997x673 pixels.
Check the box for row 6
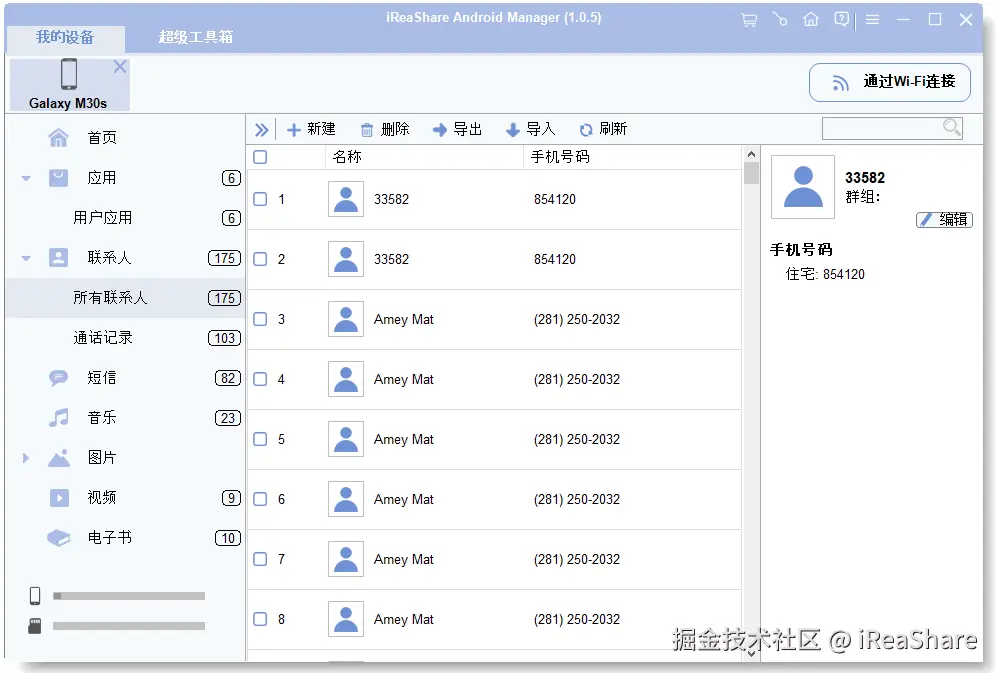260,499
